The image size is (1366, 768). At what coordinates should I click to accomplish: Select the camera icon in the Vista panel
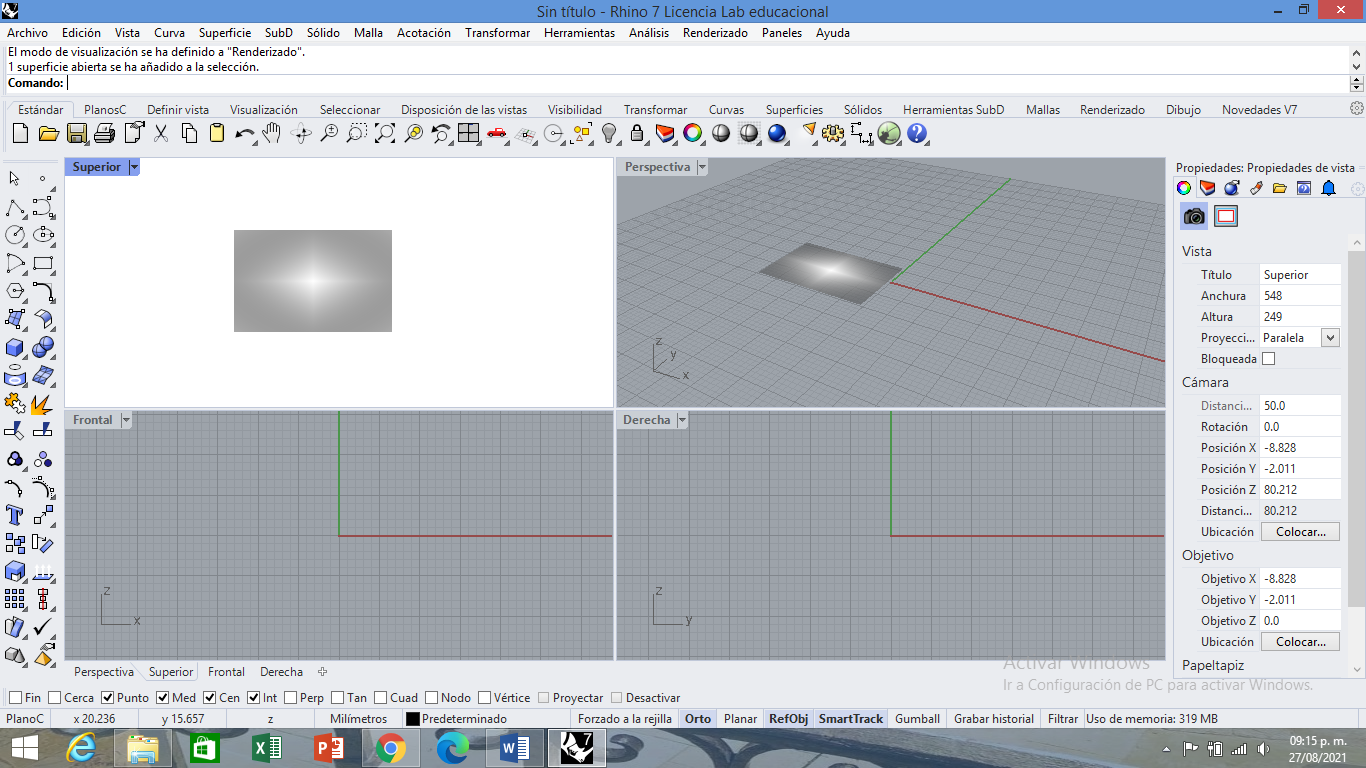(x=1194, y=216)
